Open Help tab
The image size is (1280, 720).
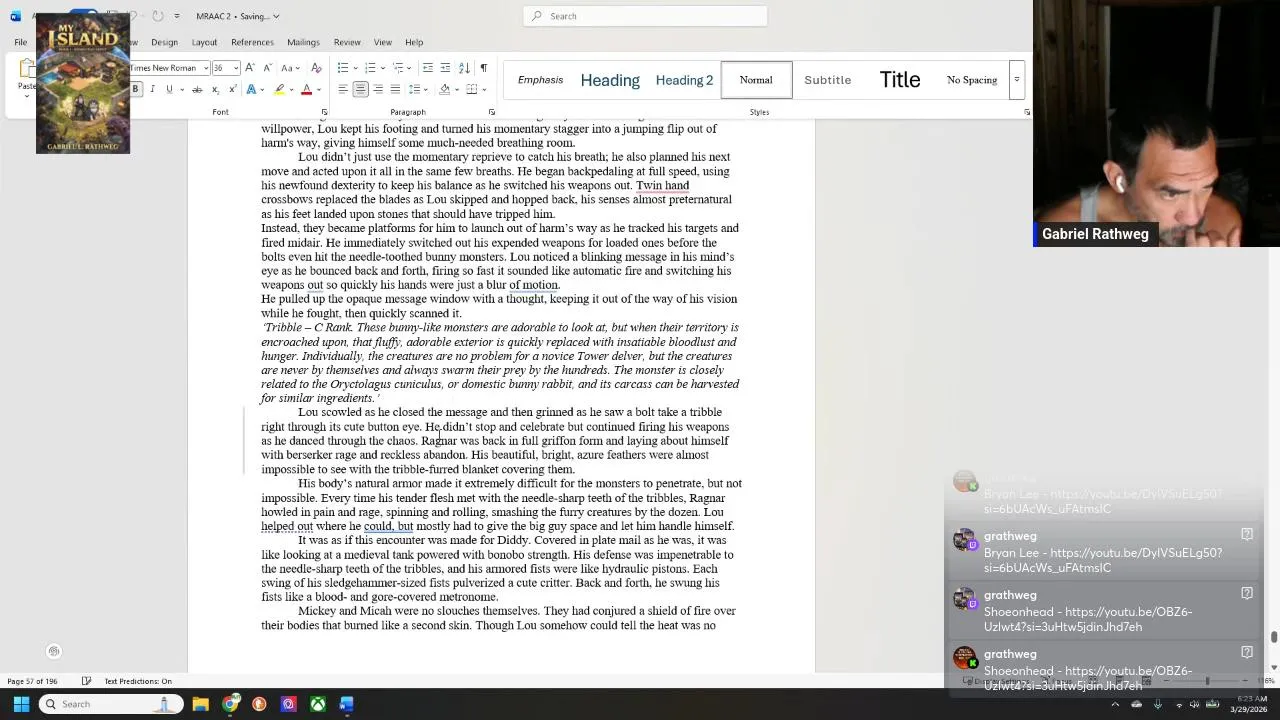(x=414, y=42)
